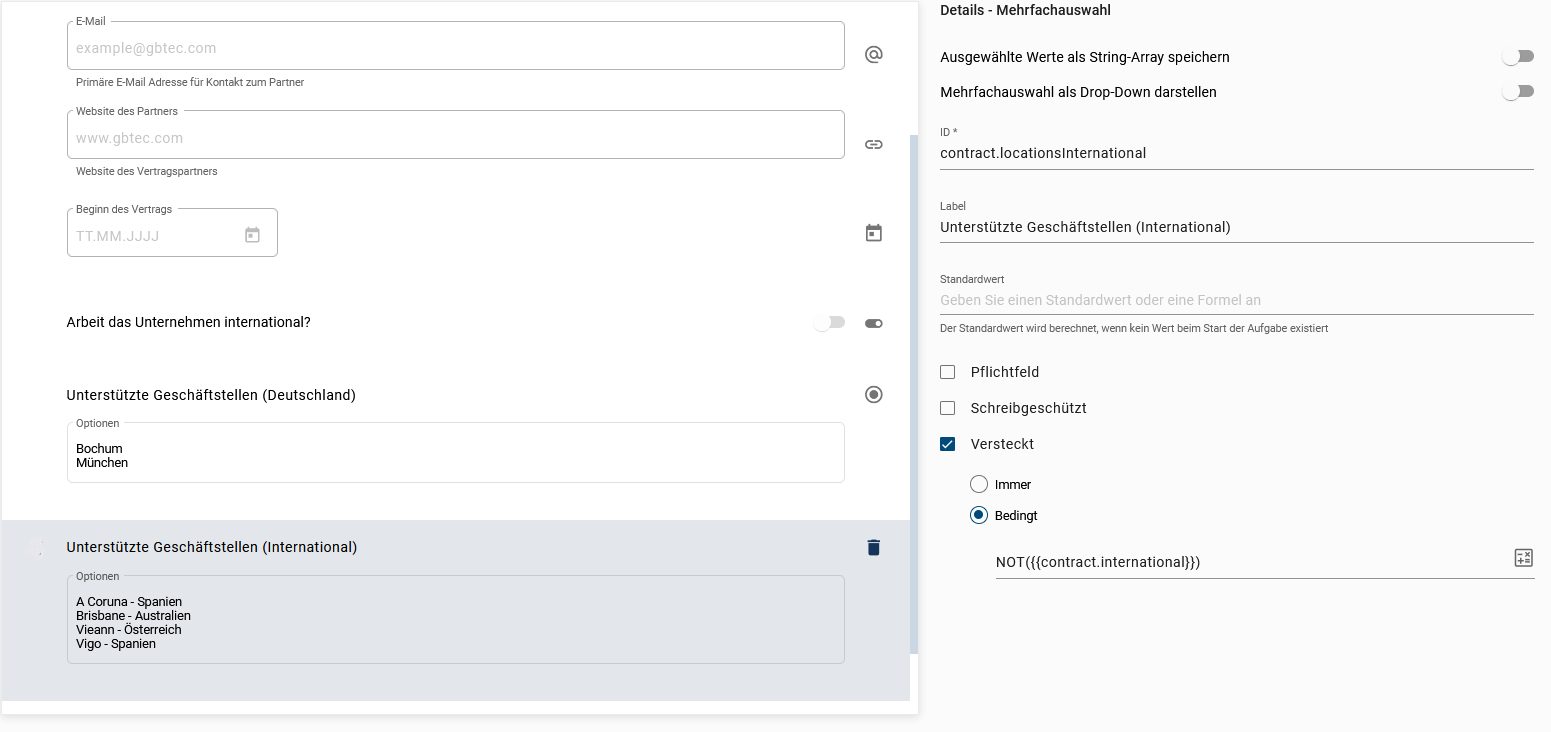
Task: Click the filled calendar icon right of date field
Action: tap(873, 233)
